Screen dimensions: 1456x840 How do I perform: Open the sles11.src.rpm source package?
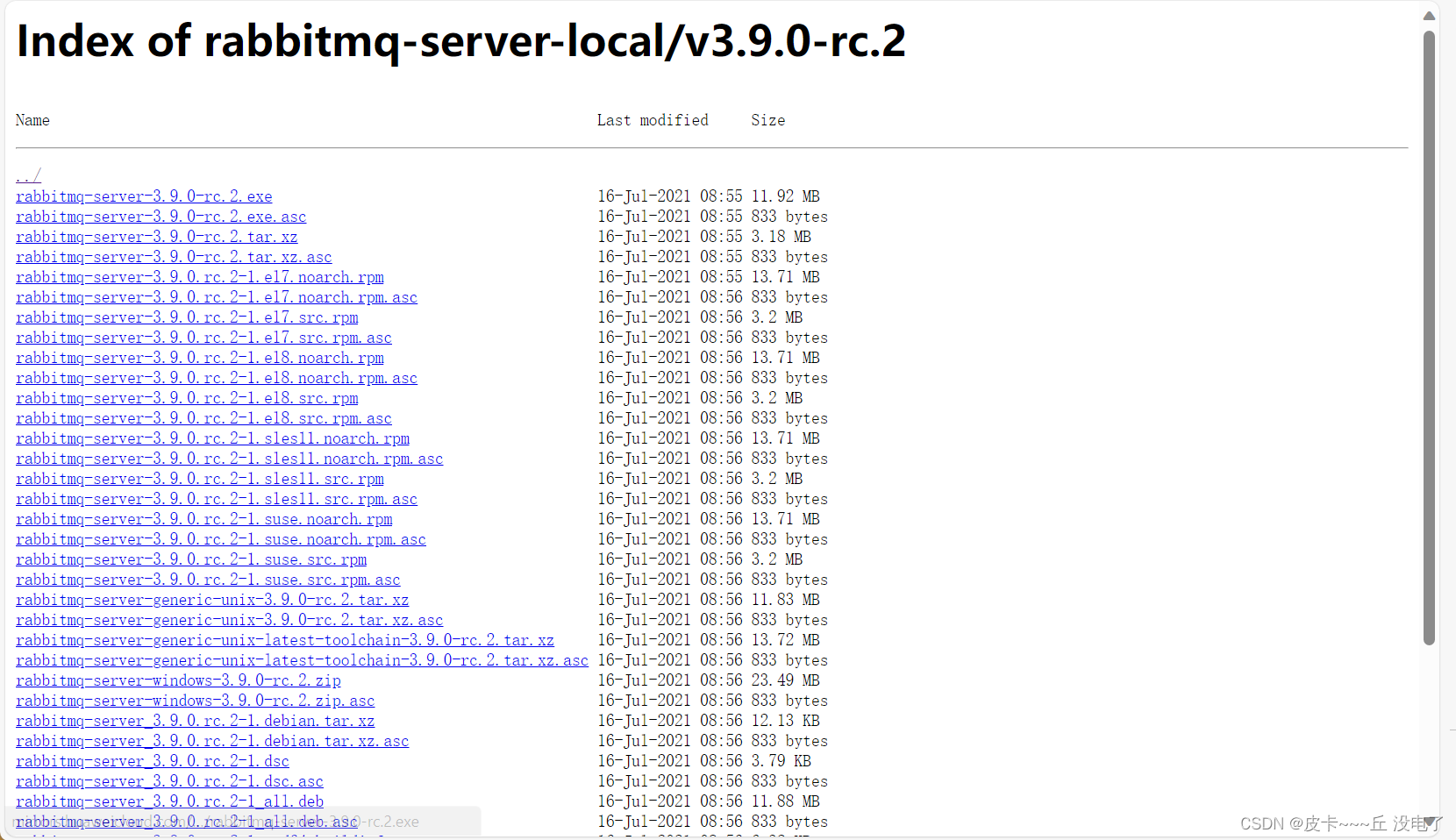click(199, 479)
